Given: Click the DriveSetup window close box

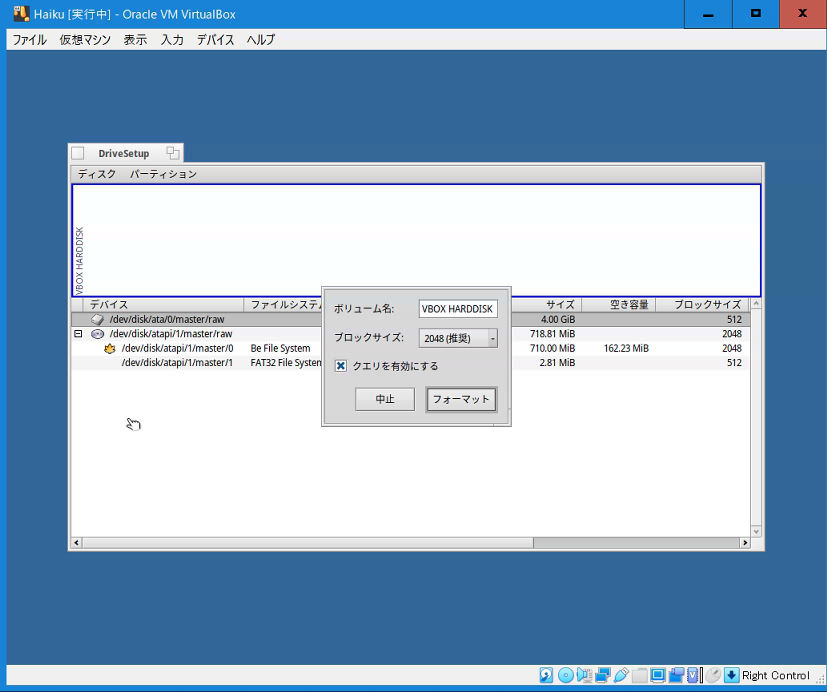Looking at the screenshot, I should tap(78, 153).
